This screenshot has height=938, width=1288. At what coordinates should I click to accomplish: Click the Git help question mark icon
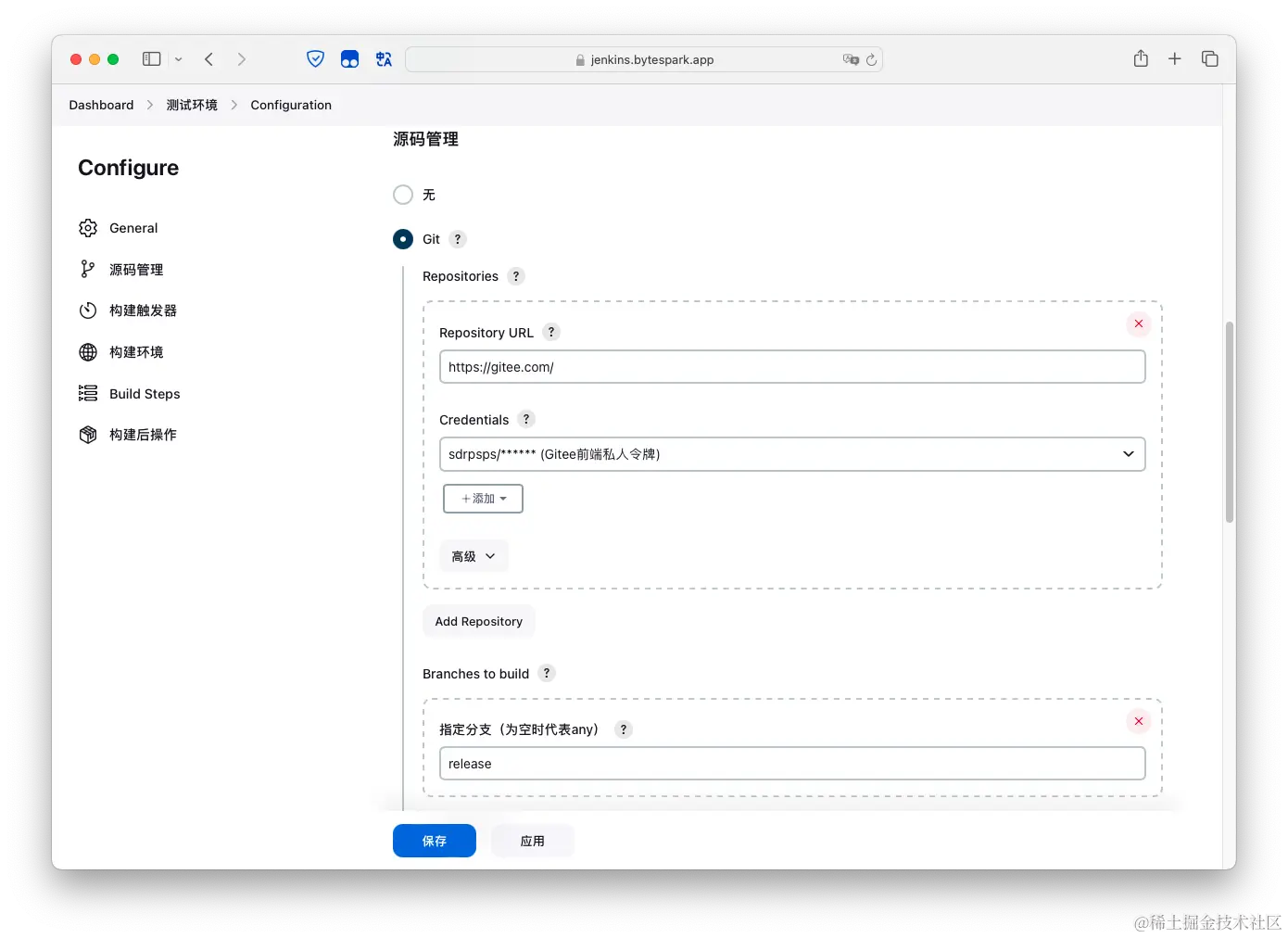click(x=457, y=239)
